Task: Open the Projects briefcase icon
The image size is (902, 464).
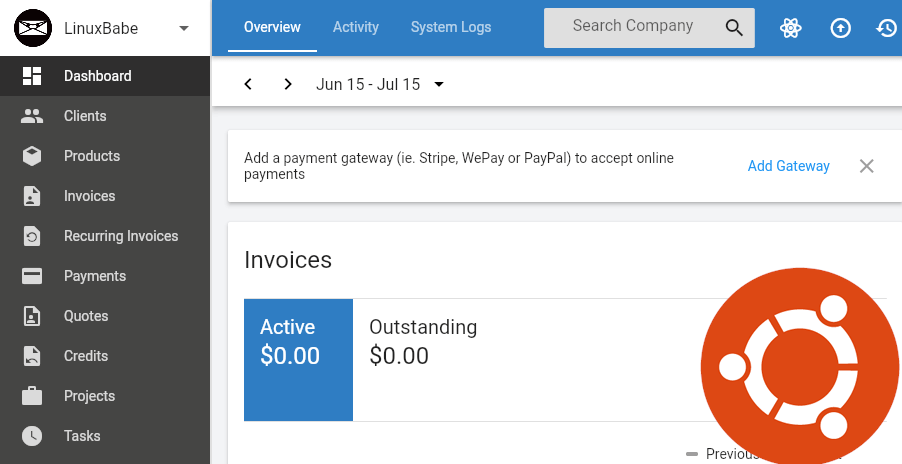Action: [32, 396]
